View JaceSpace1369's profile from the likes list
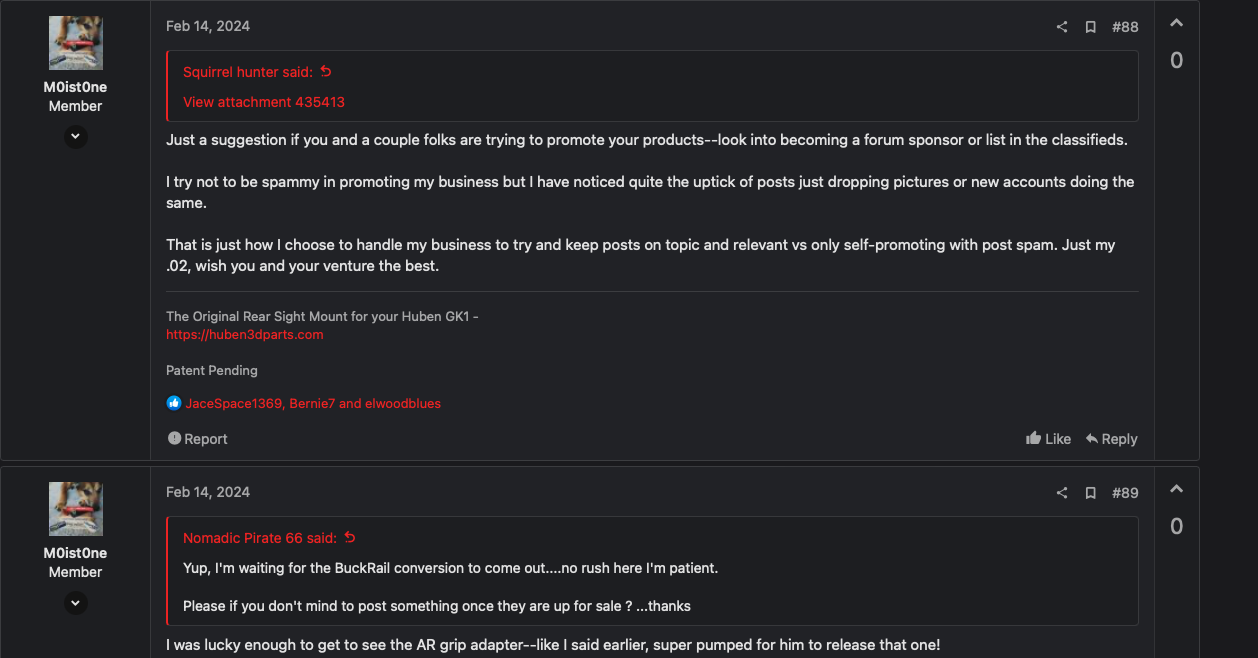 coord(234,404)
